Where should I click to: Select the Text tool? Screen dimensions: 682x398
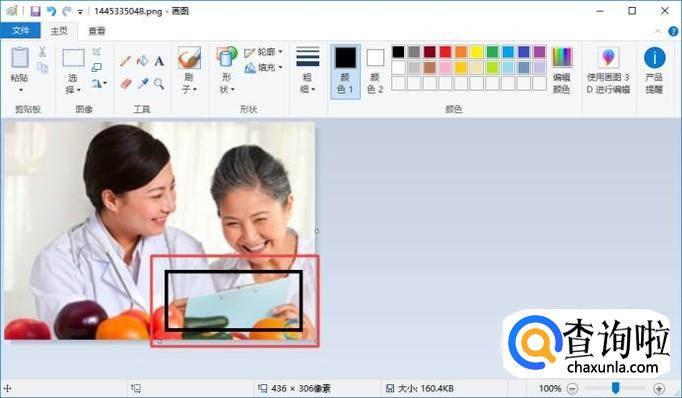159,61
